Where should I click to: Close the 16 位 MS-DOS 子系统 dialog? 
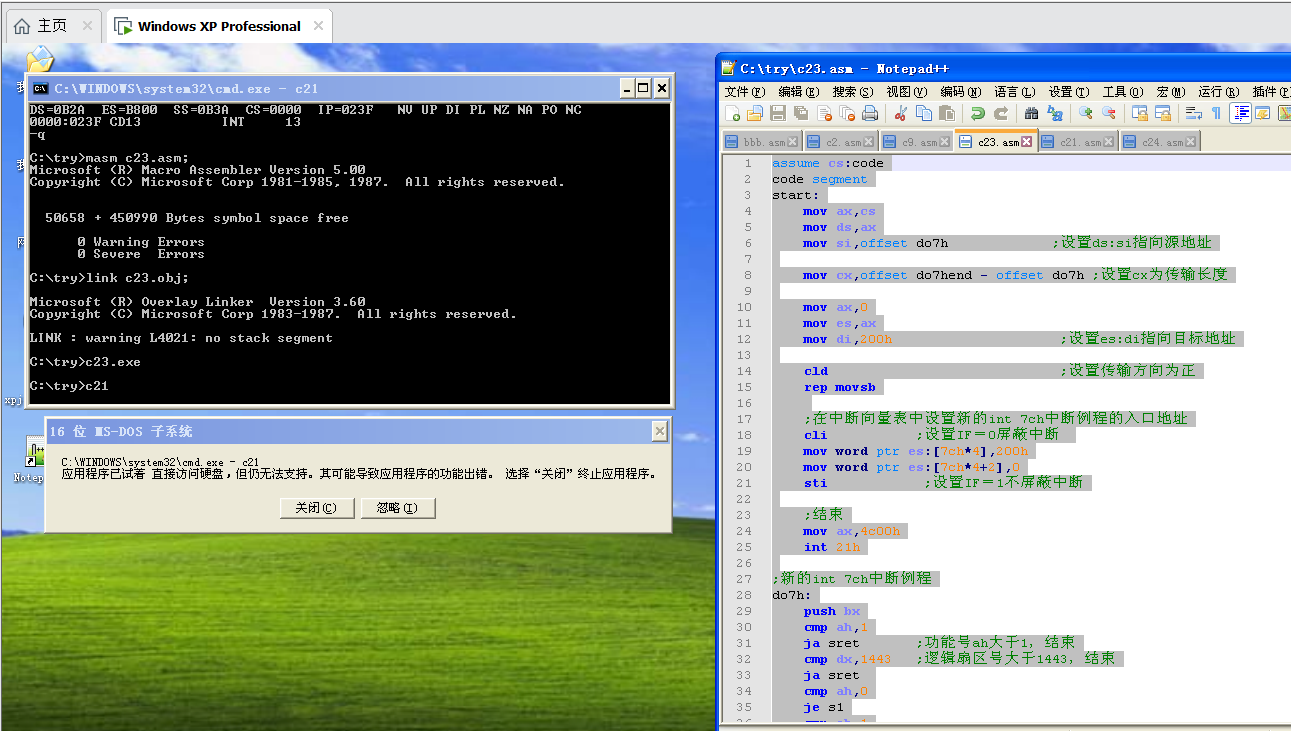[659, 431]
